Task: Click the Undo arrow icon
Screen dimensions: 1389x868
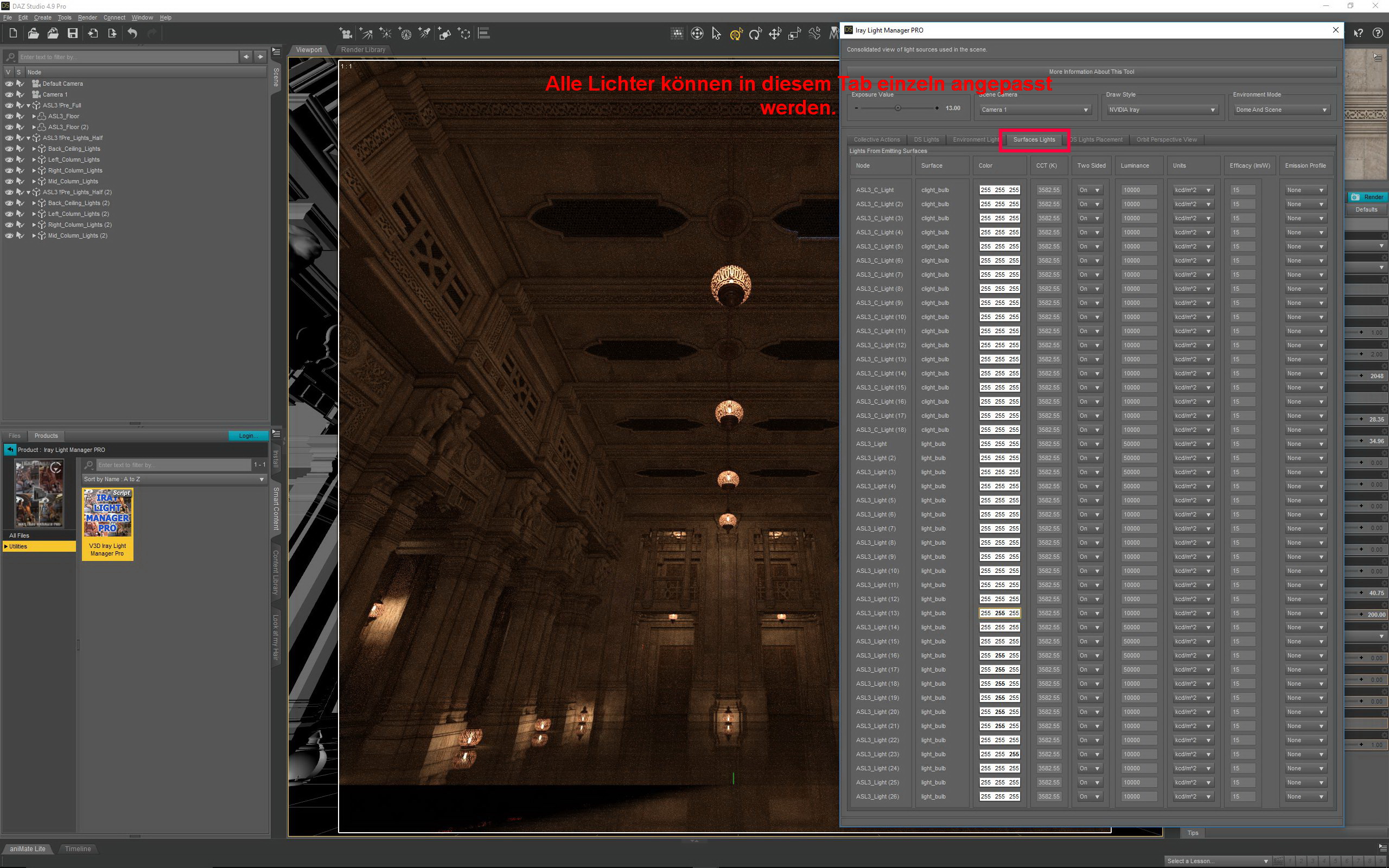Action: tap(132, 33)
